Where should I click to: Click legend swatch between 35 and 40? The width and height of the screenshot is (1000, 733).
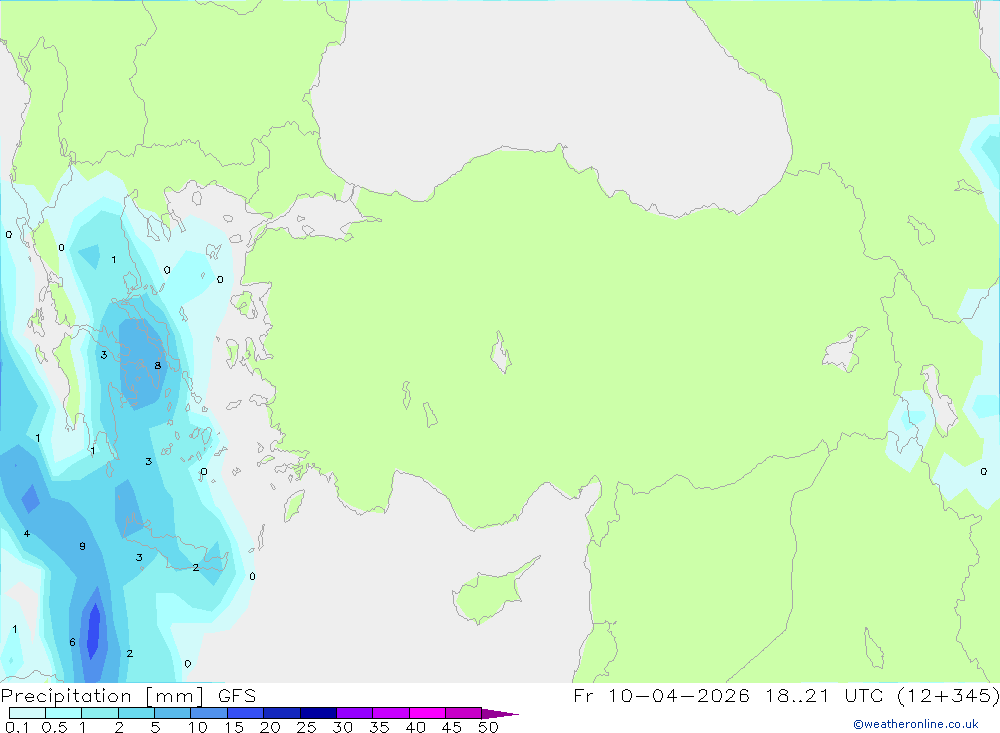391,713
